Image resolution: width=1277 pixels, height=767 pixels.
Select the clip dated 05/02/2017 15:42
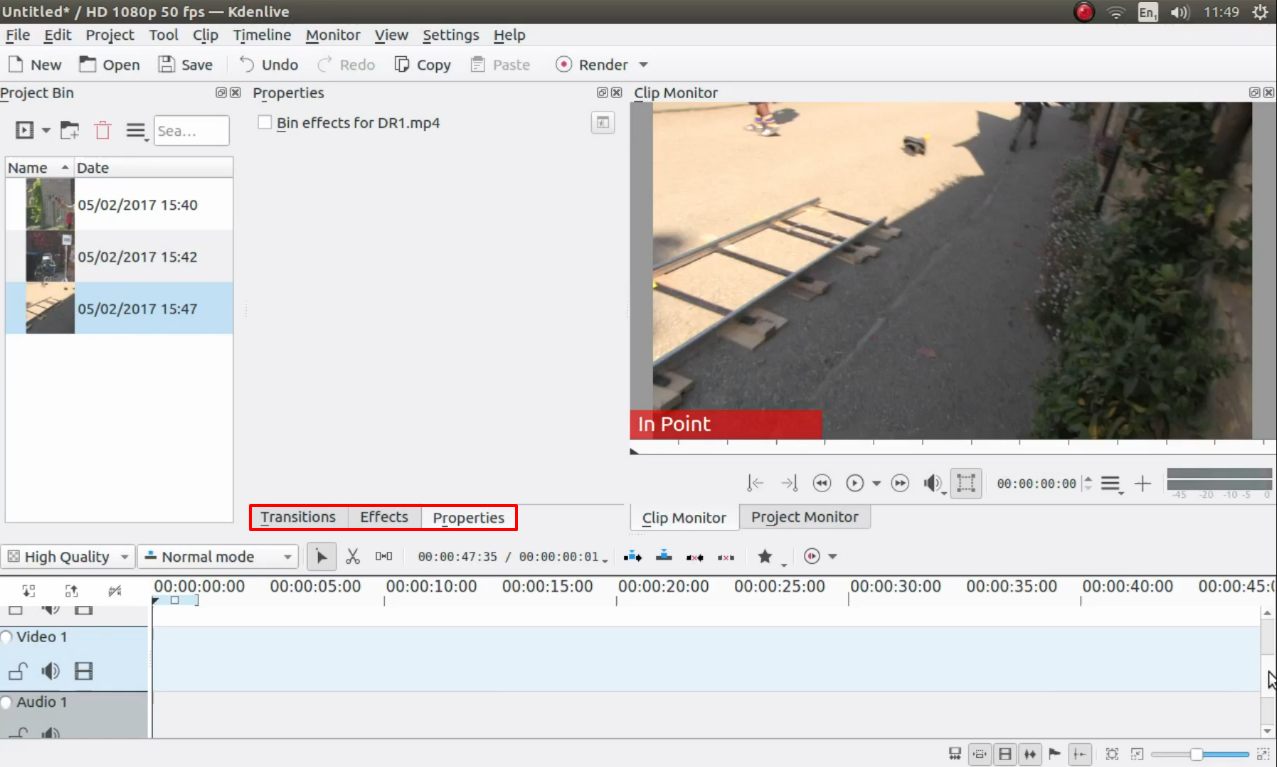point(140,256)
